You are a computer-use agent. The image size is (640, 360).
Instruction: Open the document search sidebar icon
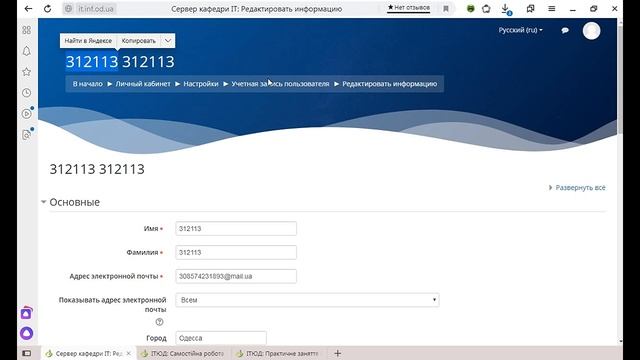tap(27, 134)
